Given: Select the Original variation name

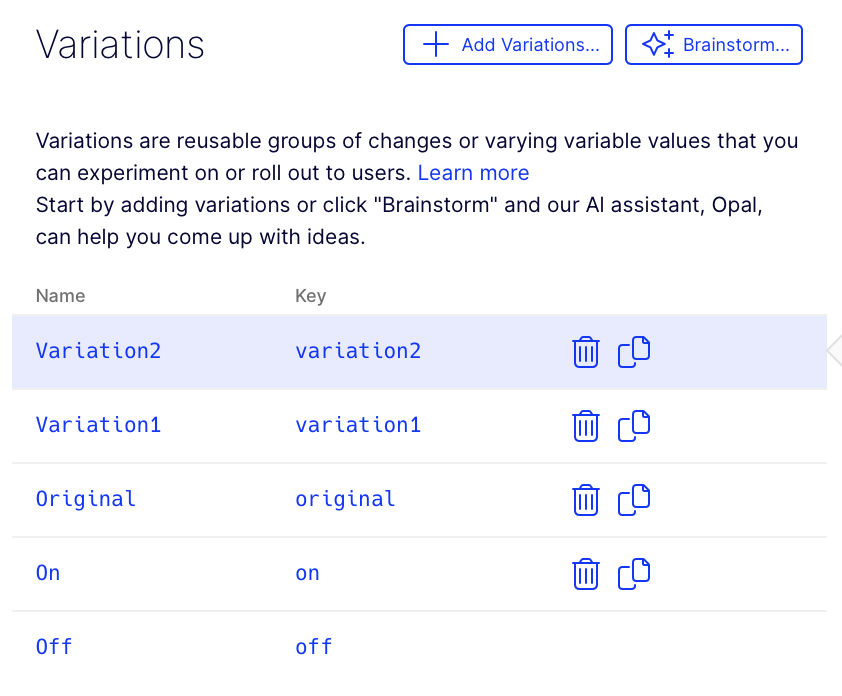Looking at the screenshot, I should 85,499.
